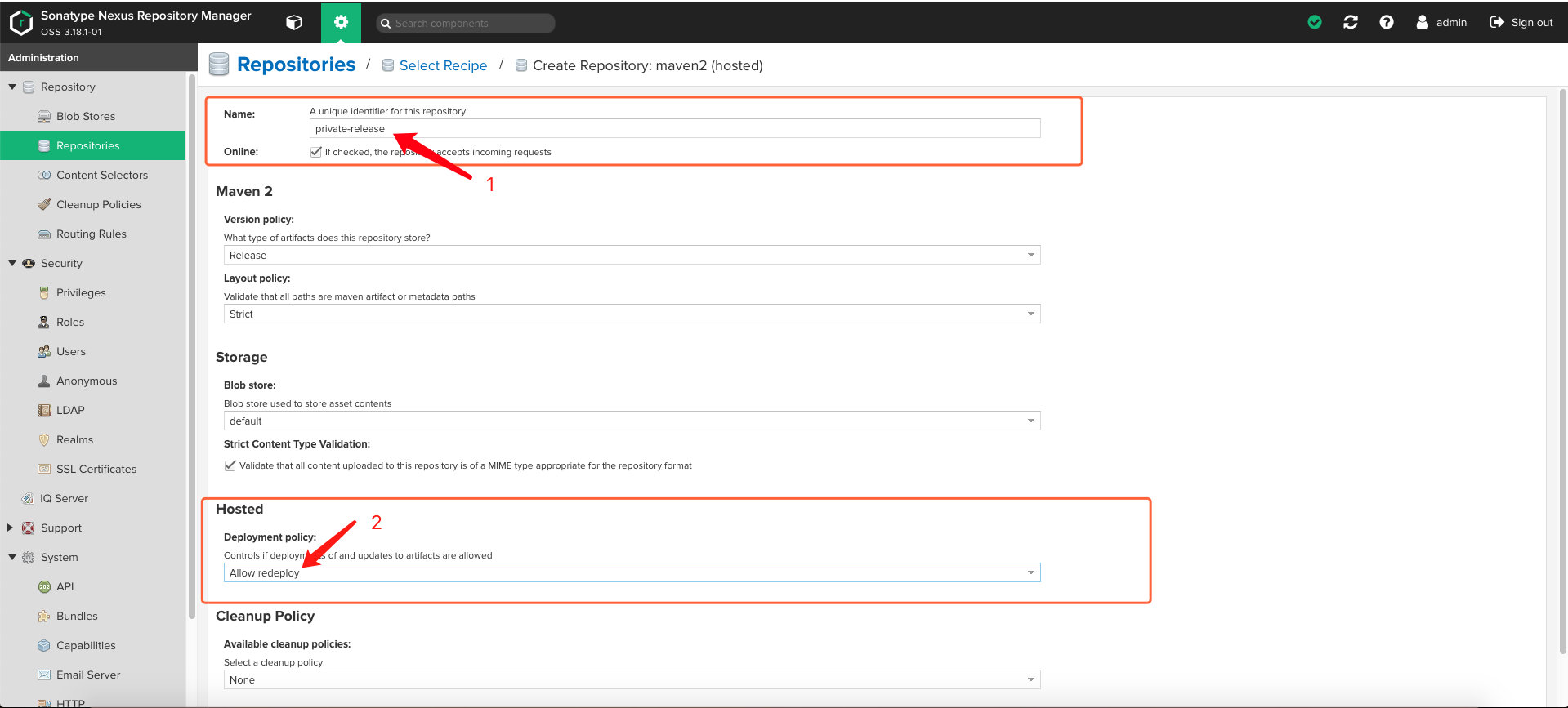Screen dimensions: 1568x708
Task: Select Users under Security
Action: pos(70,351)
